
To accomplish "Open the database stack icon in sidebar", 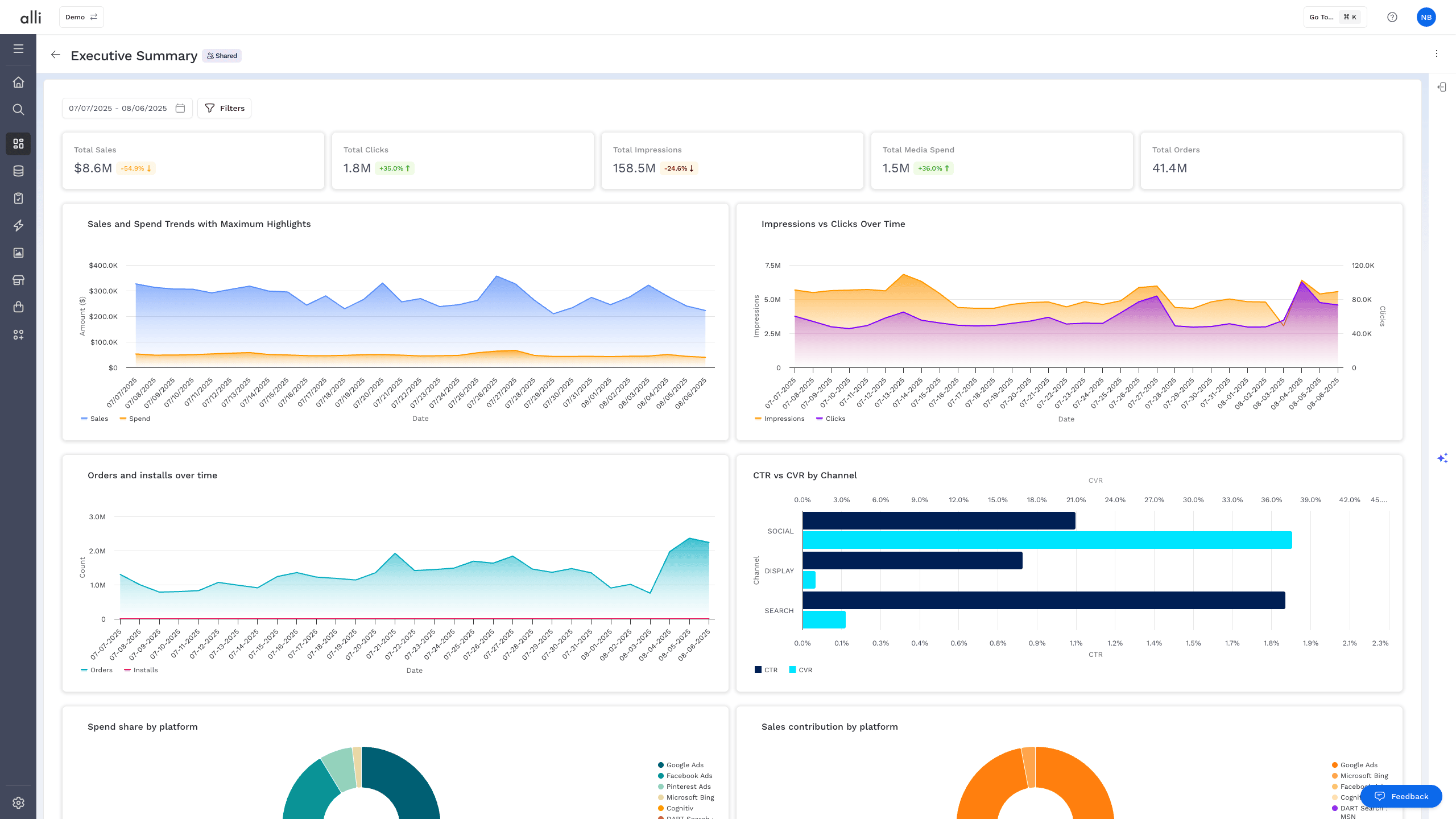I will (x=18, y=171).
